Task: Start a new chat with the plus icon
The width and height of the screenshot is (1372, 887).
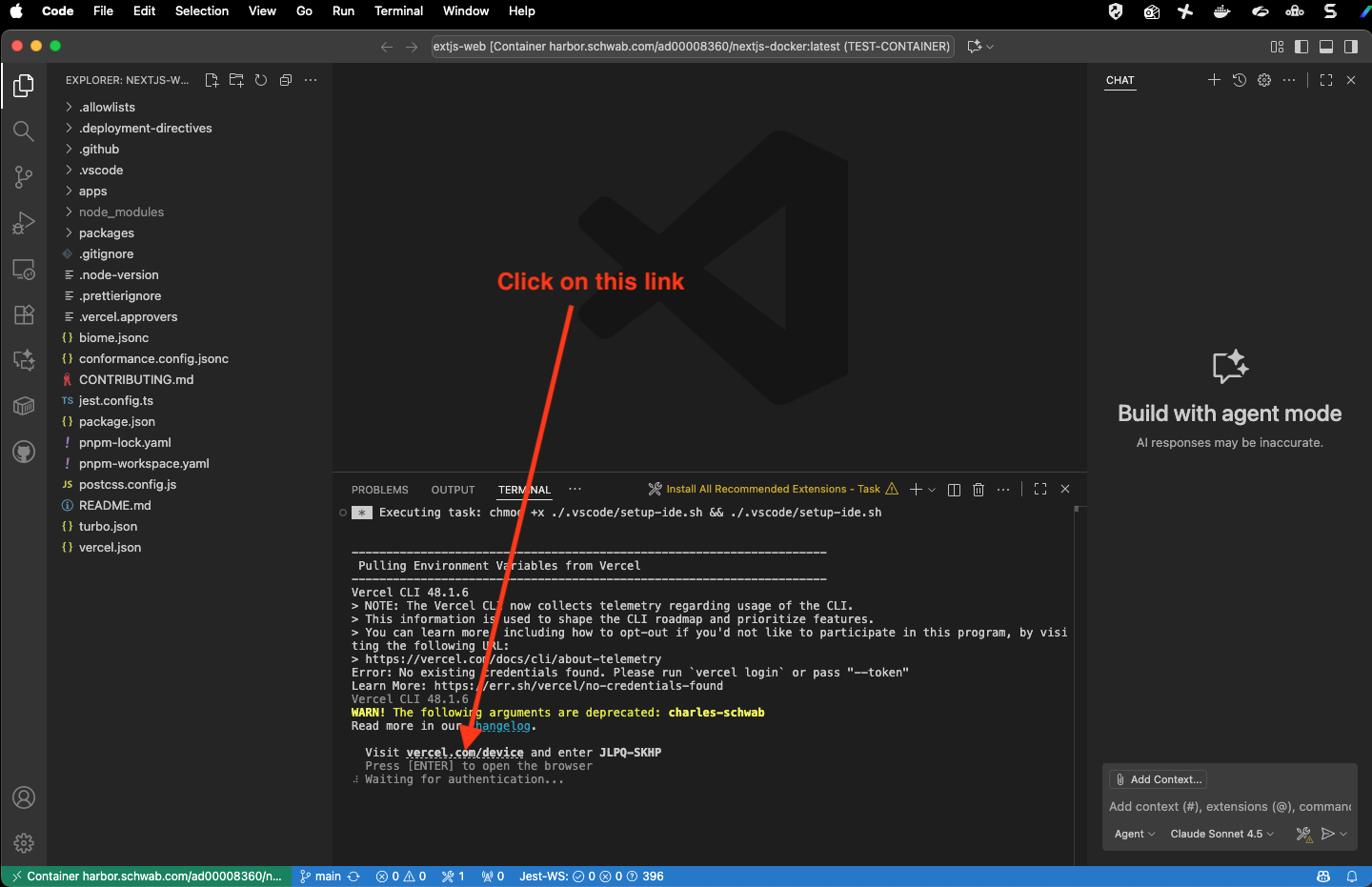Action: [1214, 80]
